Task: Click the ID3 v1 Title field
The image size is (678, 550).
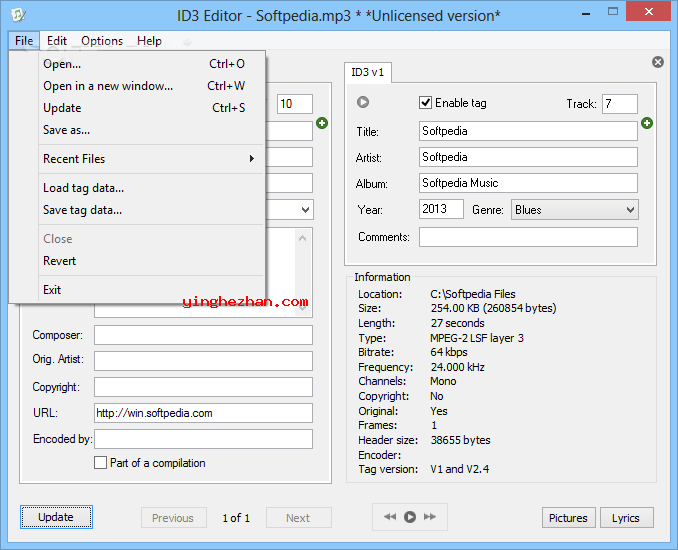Action: point(528,131)
